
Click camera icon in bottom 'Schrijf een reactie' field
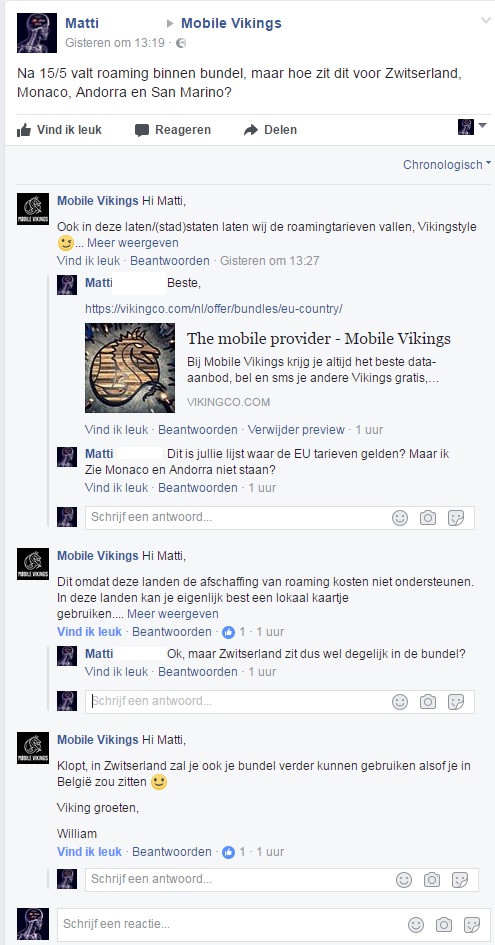point(444,924)
